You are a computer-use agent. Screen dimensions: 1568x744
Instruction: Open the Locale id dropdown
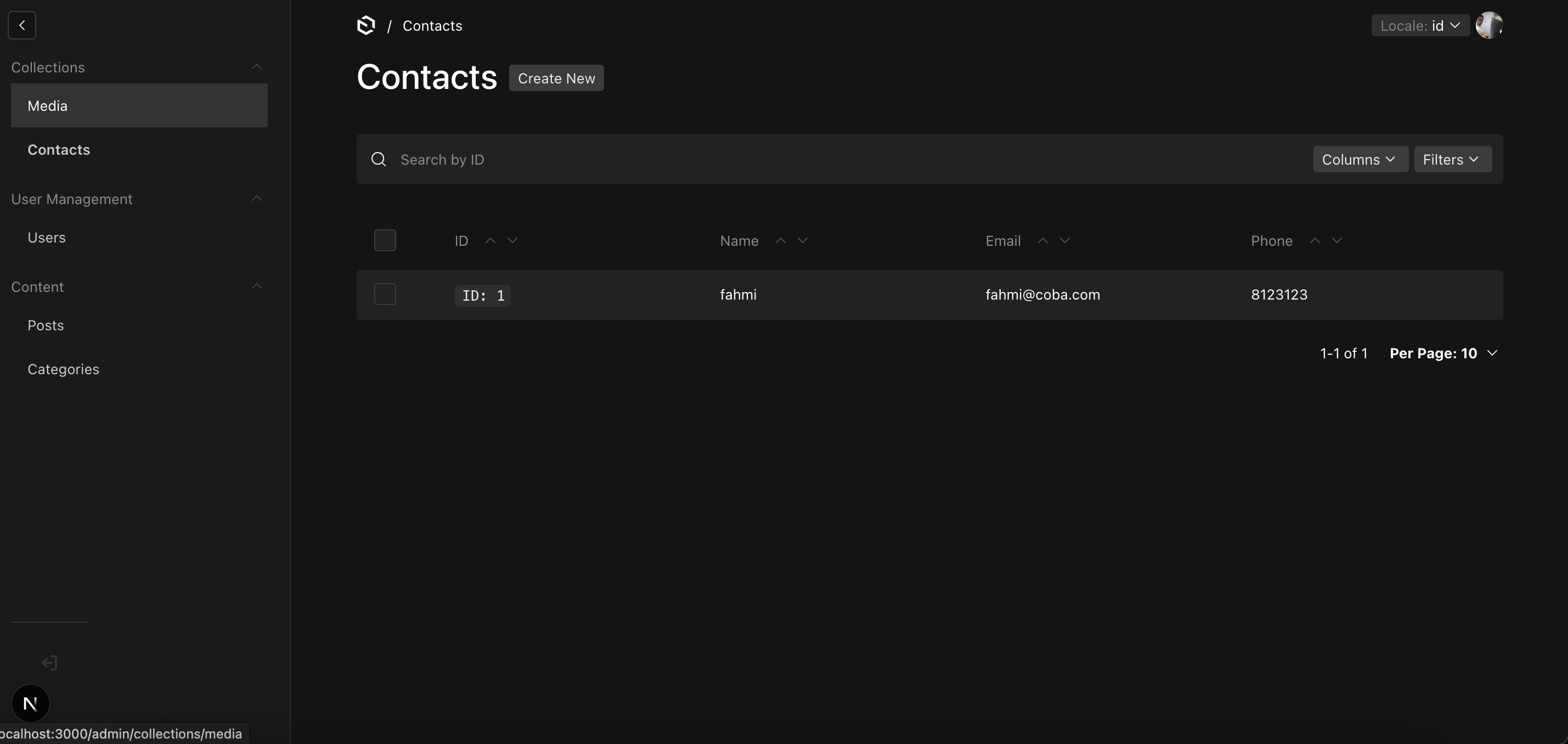tap(1419, 26)
